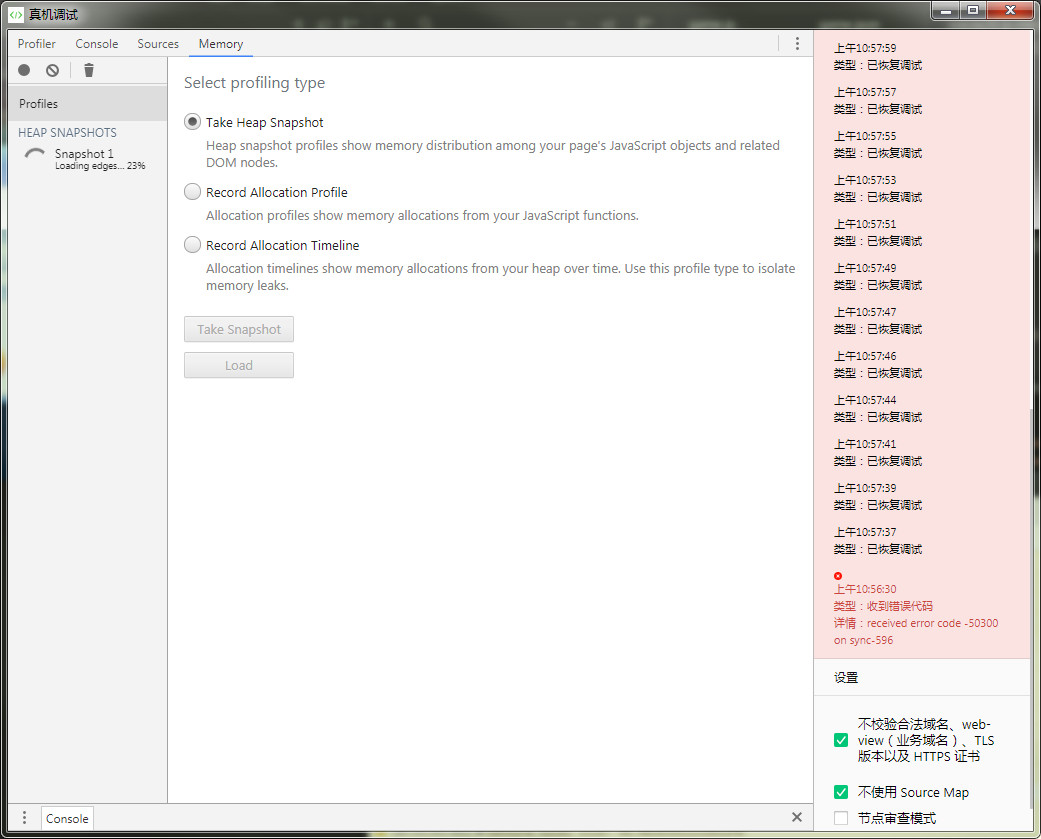Click the log entry at 上午10:57:49
This screenshot has width=1041, height=839.
pos(878,276)
